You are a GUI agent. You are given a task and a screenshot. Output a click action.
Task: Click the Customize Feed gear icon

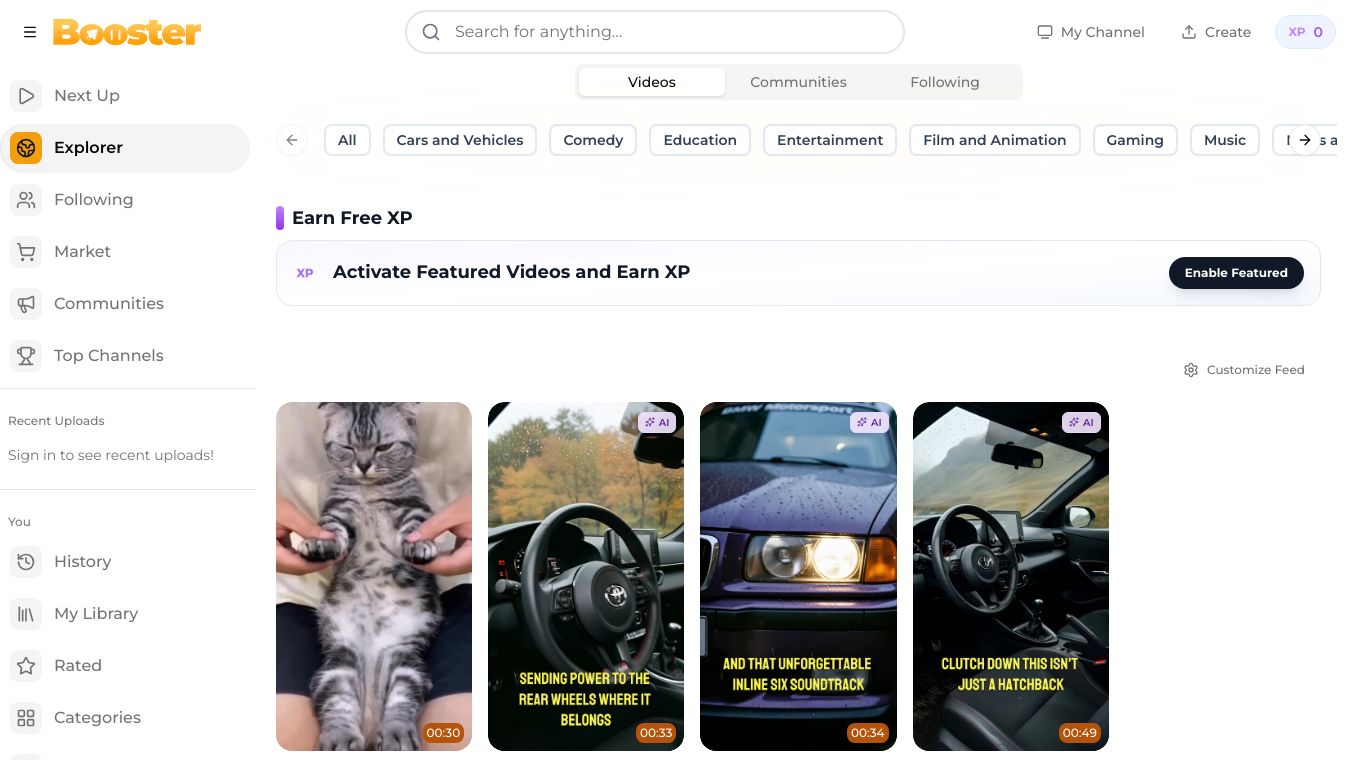click(x=1191, y=370)
